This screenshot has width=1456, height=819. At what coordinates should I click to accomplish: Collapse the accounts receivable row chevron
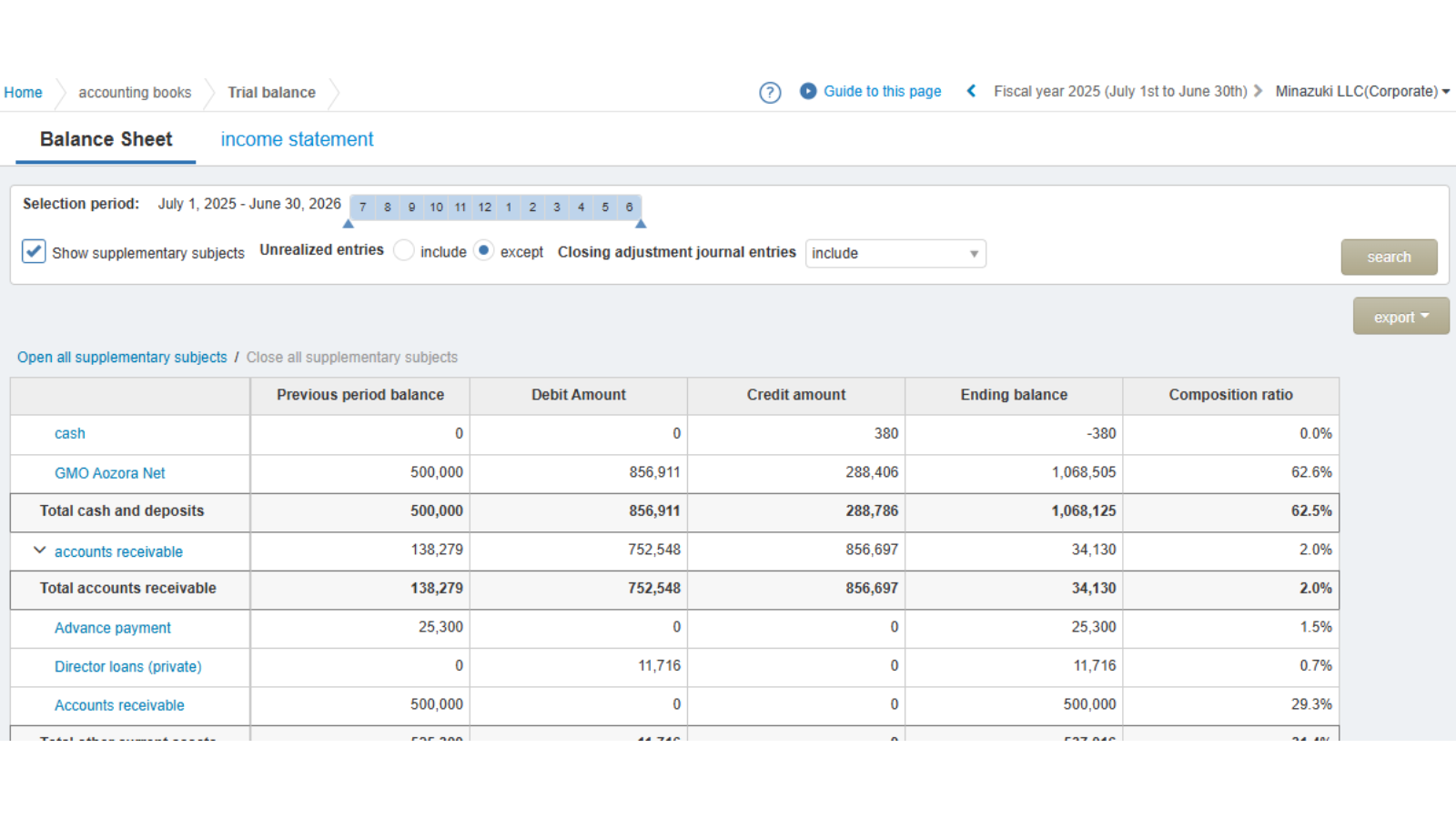click(39, 551)
